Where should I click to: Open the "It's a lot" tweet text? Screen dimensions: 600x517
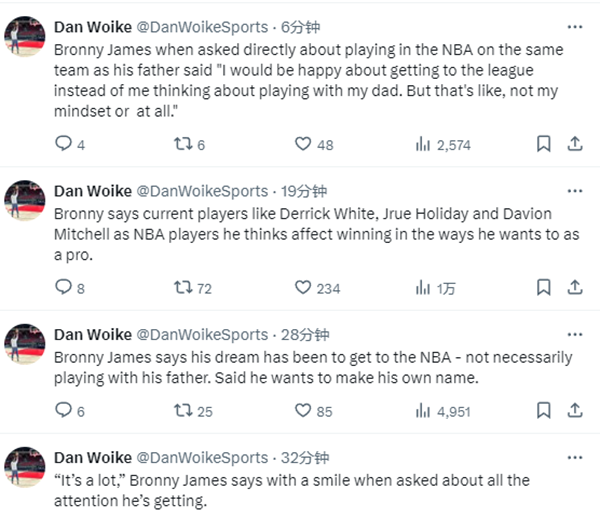click(x=290, y=489)
